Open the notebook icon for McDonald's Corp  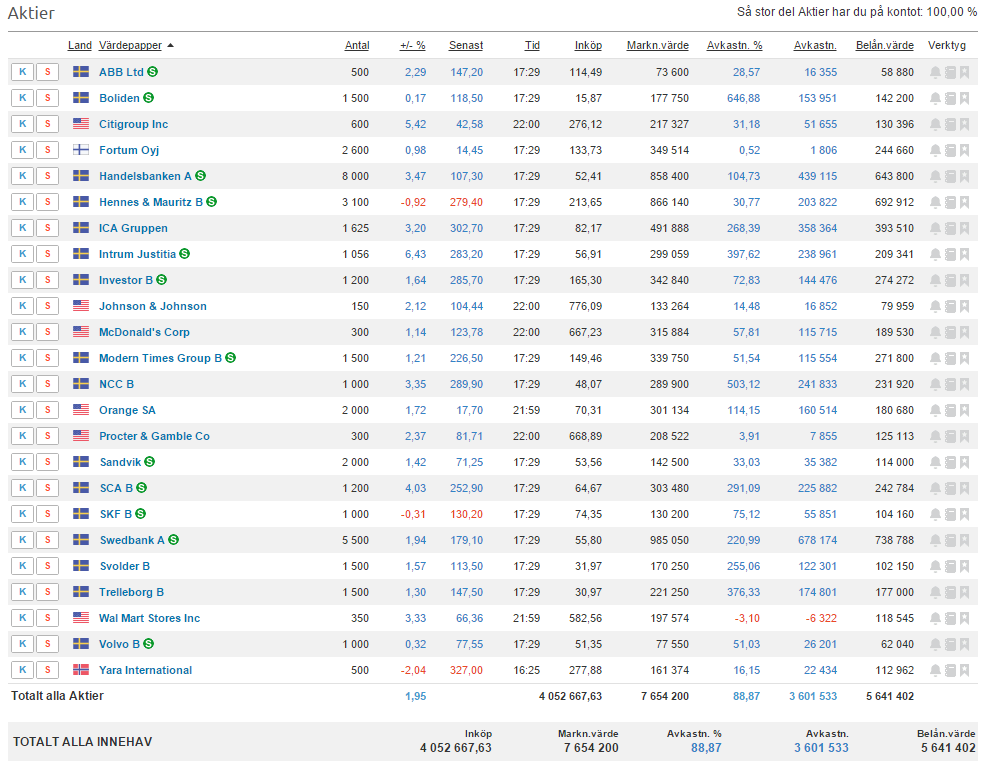coord(950,332)
